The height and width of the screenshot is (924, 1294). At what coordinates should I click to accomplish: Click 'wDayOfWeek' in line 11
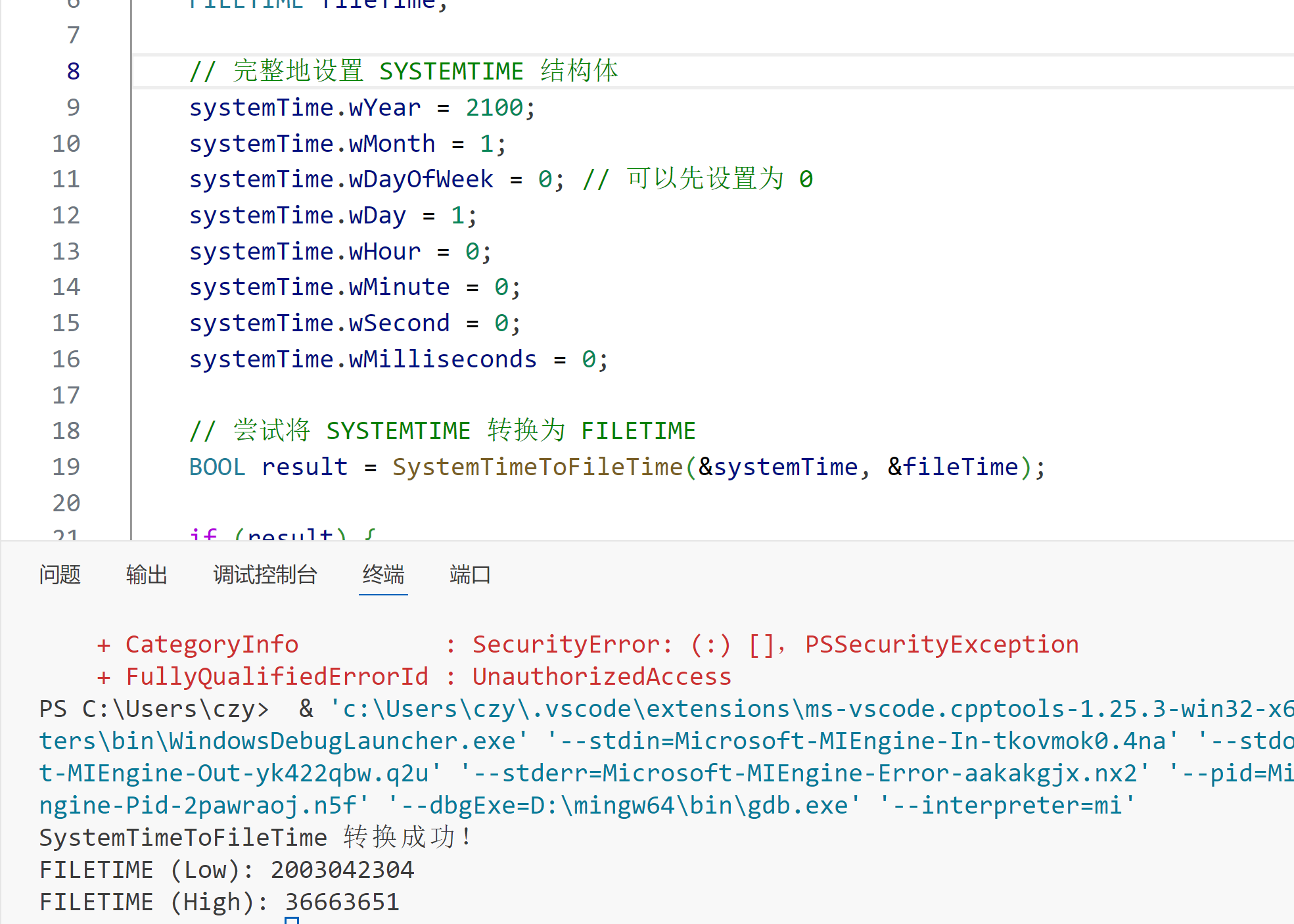pos(421,179)
